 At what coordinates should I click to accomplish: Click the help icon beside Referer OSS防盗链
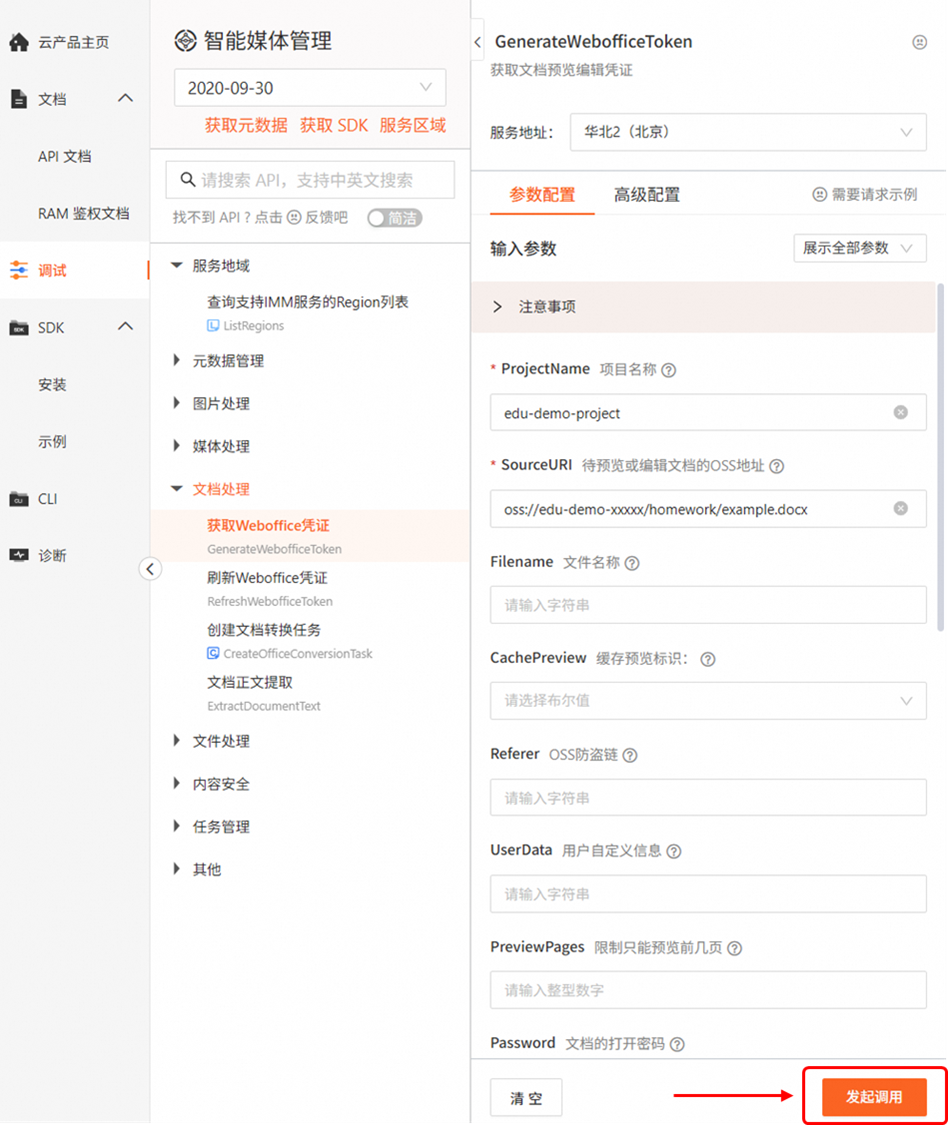tap(629, 756)
